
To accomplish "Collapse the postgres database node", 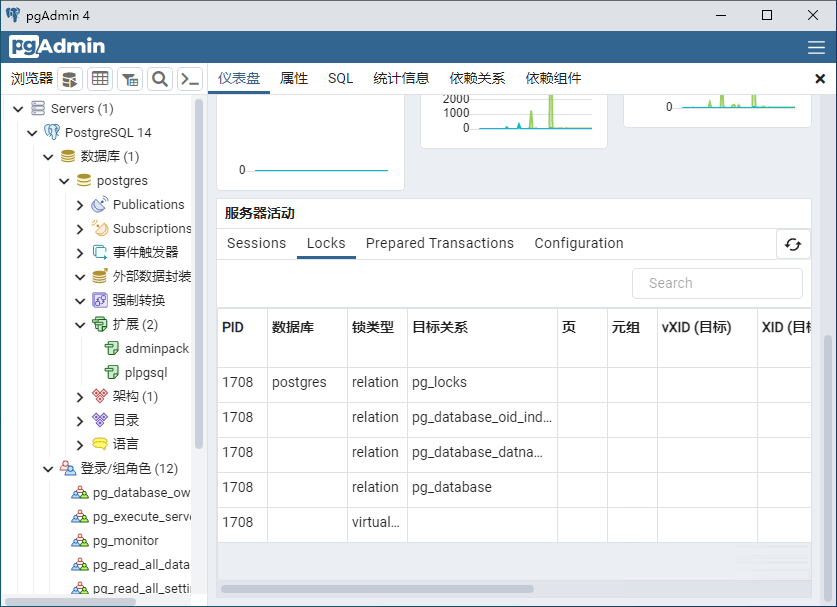I will [64, 181].
